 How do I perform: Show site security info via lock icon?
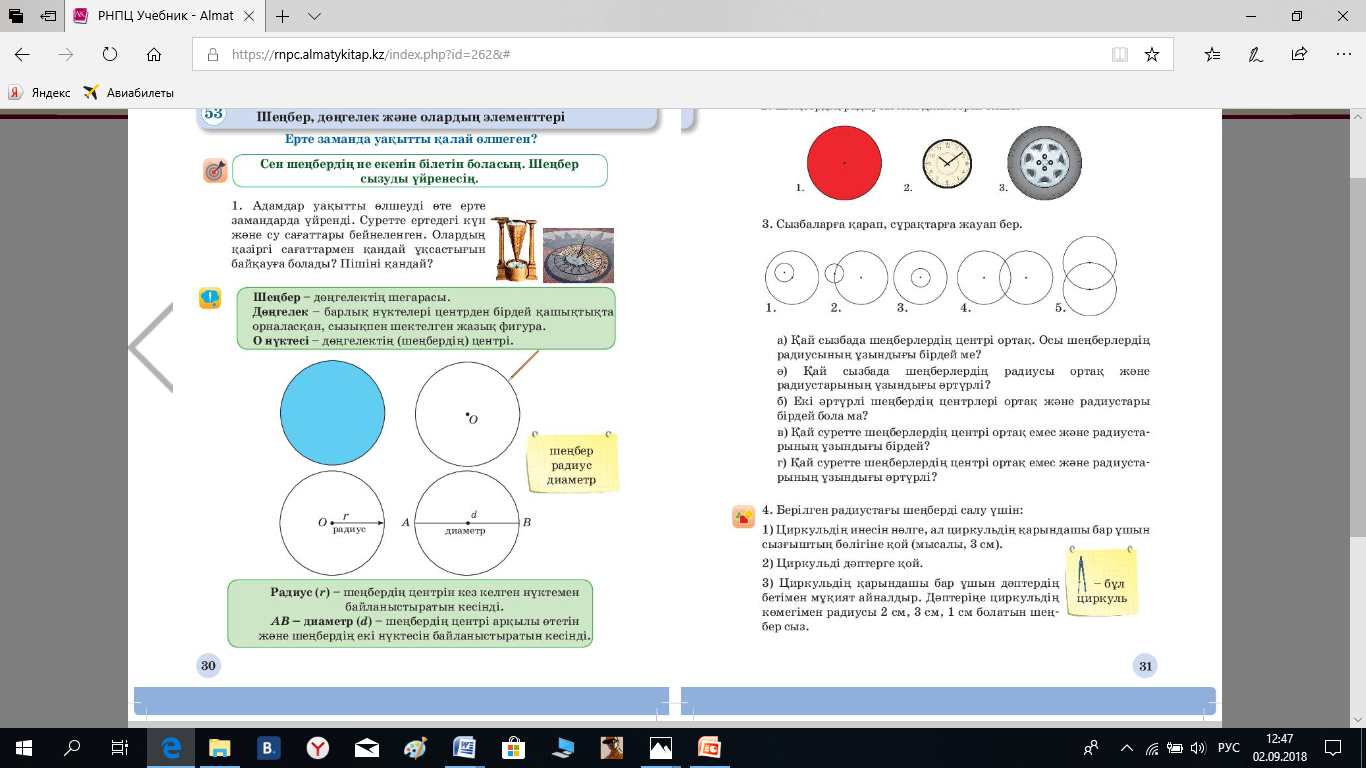[212, 55]
